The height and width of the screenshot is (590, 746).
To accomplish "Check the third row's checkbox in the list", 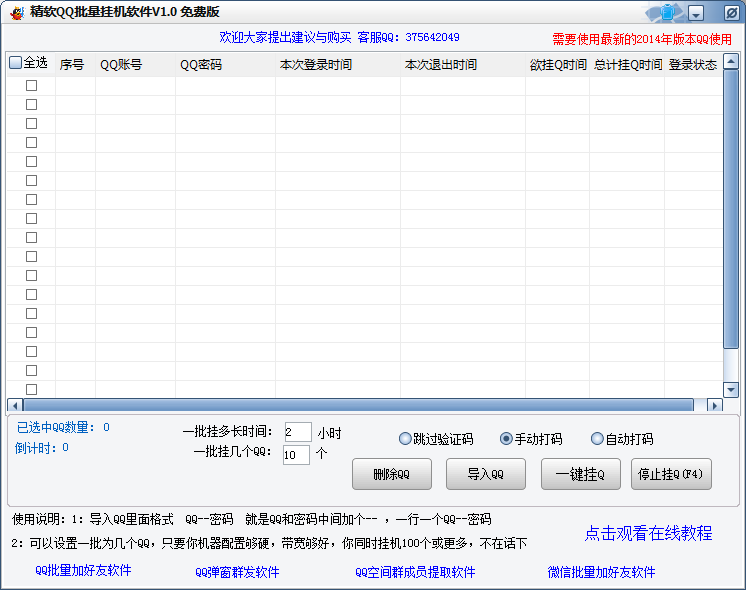I will (31, 124).
